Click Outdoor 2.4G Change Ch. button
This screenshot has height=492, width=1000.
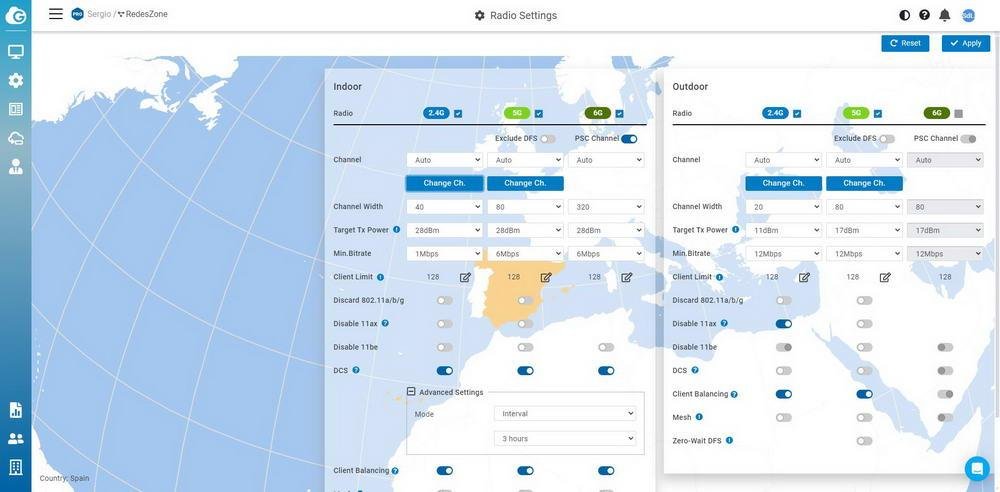coord(784,183)
